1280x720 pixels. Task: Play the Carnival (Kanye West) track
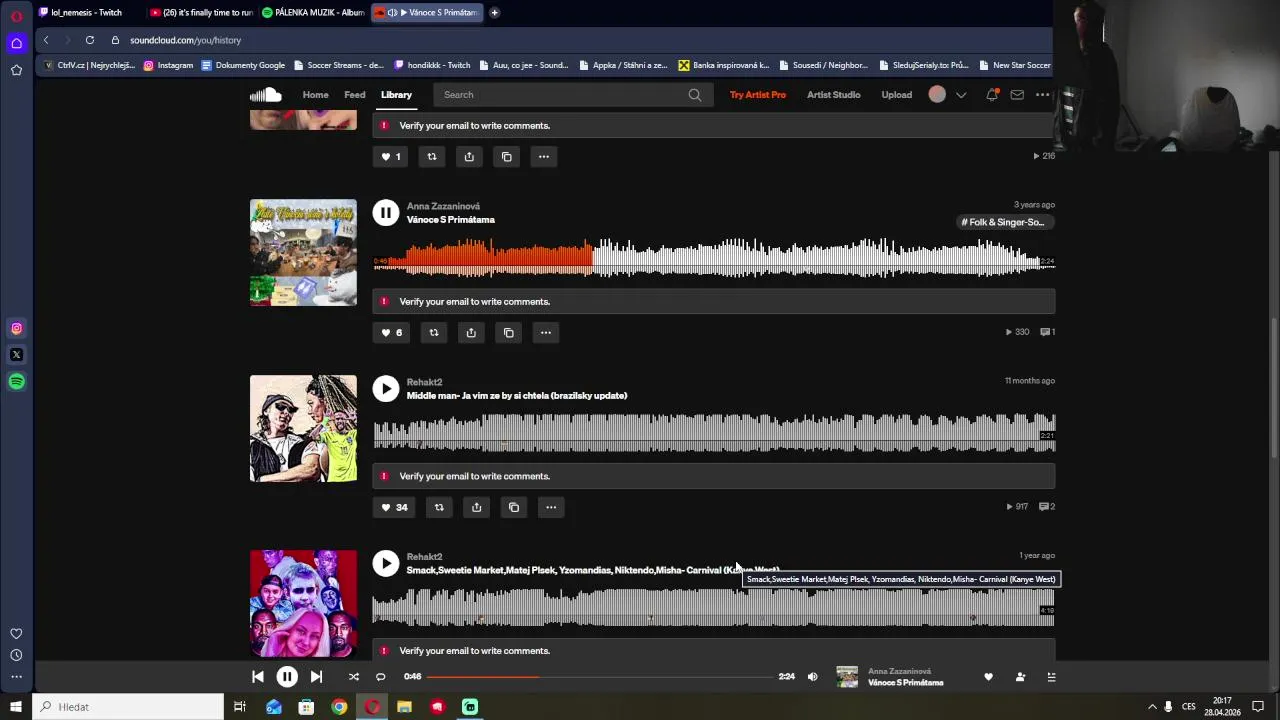pyautogui.click(x=385, y=563)
